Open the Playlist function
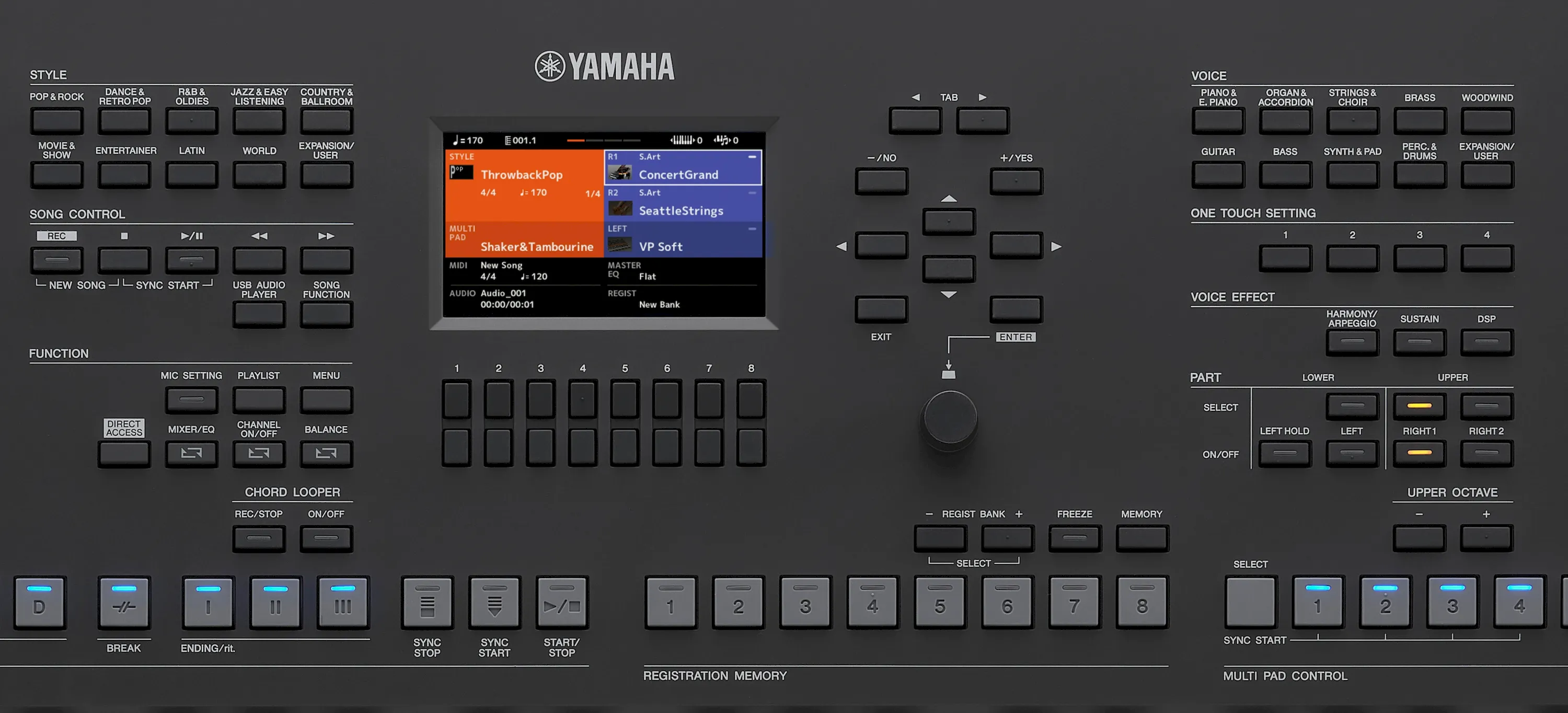The height and width of the screenshot is (713, 1568). tap(259, 400)
